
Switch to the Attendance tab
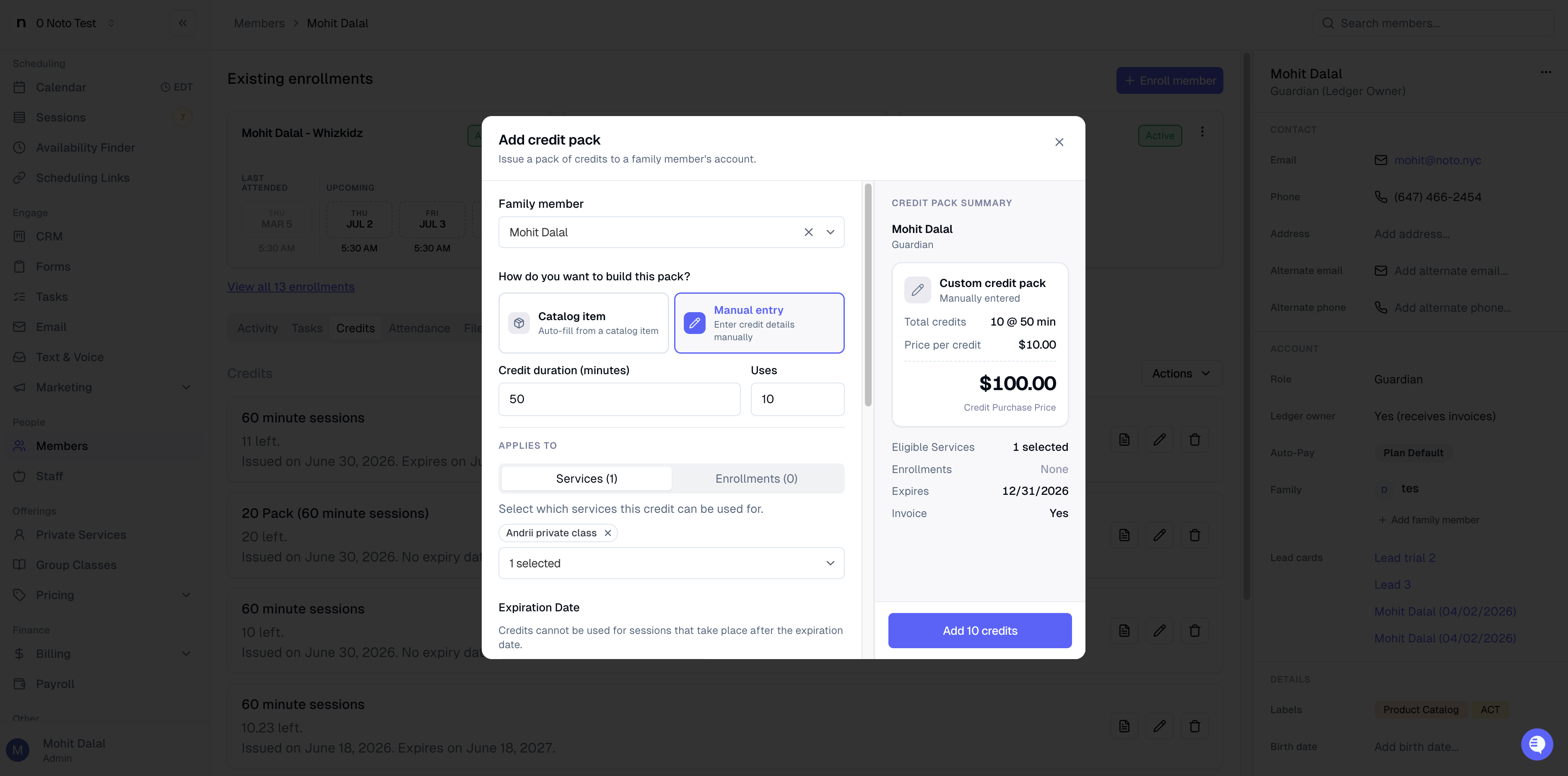click(x=419, y=329)
